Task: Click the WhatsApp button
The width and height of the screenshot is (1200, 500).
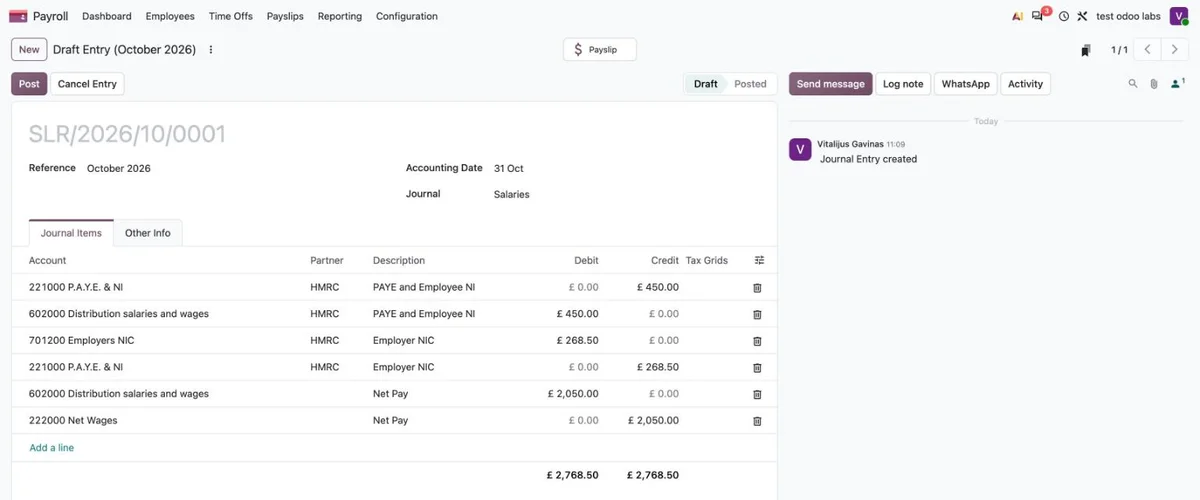Action: tap(966, 84)
